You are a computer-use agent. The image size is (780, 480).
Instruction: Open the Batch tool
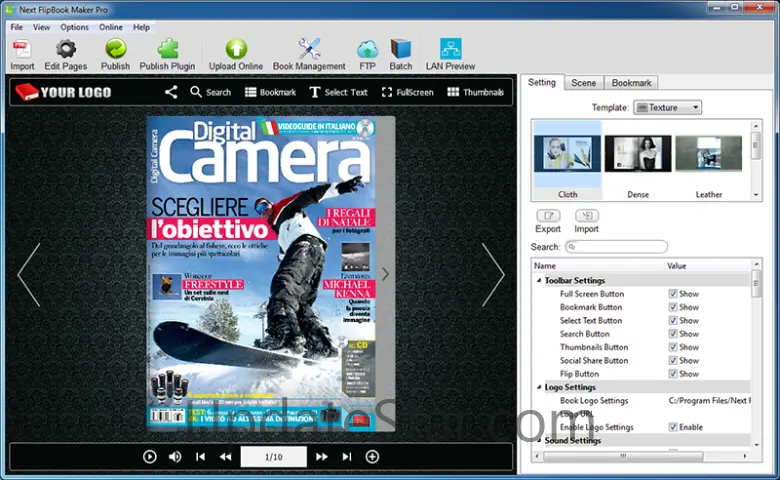401,50
